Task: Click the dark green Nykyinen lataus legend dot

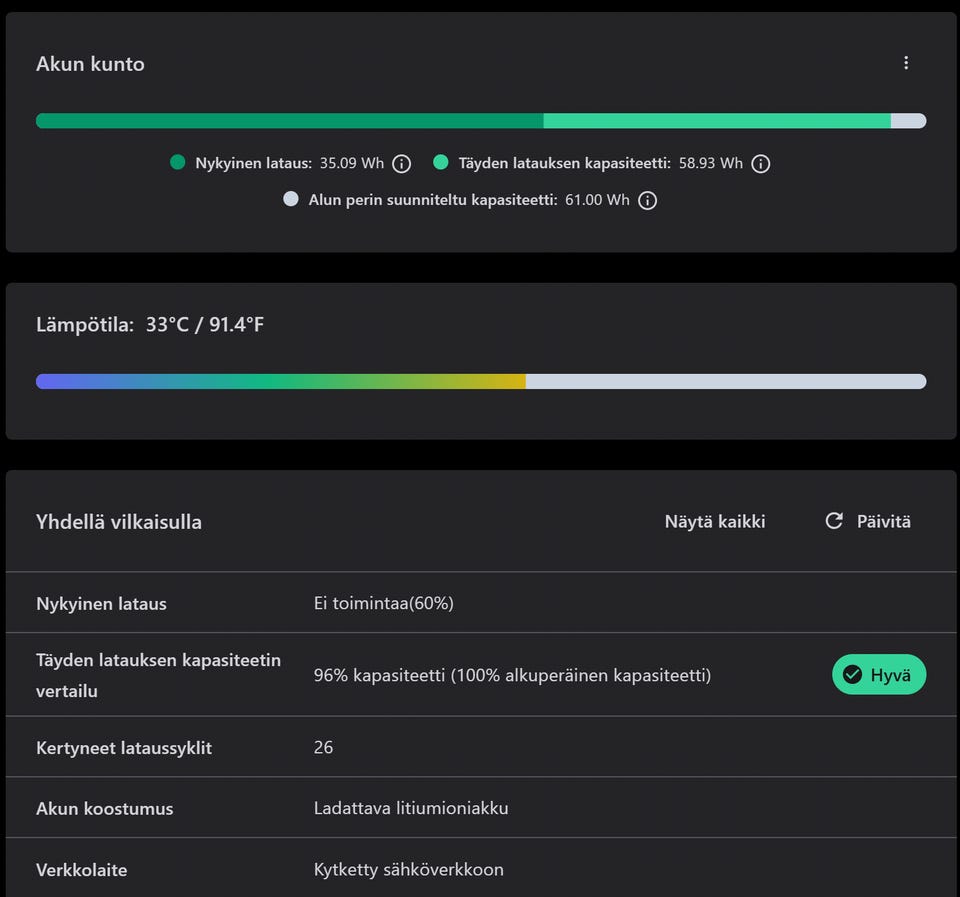Action: [178, 162]
